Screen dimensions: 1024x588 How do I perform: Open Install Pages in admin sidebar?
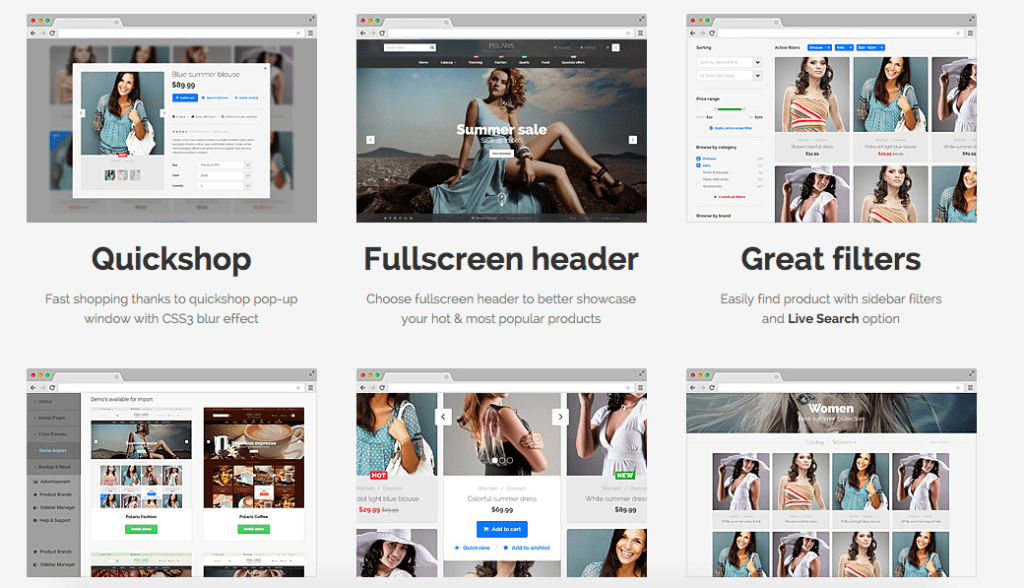(x=52, y=418)
